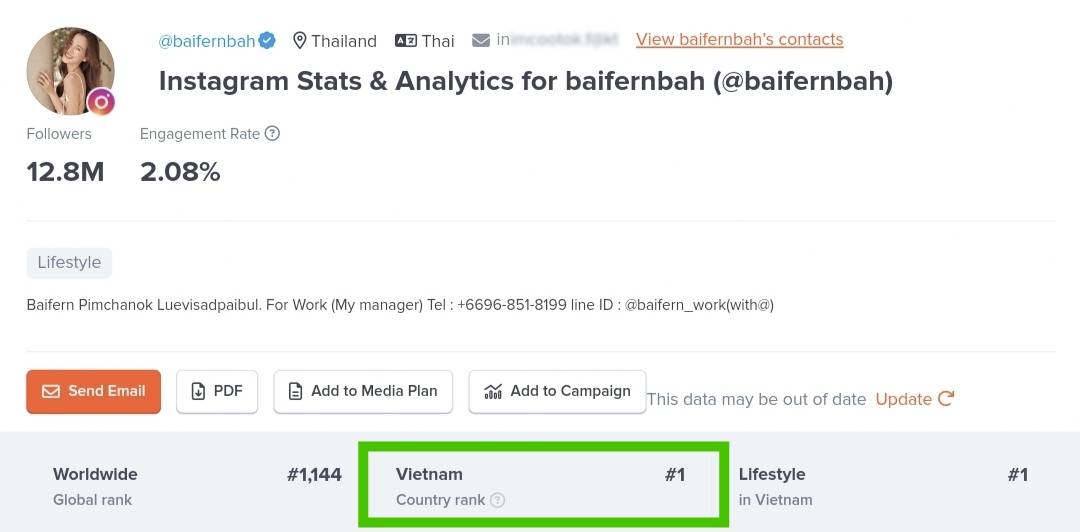The image size is (1080, 532).
Task: Open the Engagement Rate help question mark
Action: pos(273,134)
